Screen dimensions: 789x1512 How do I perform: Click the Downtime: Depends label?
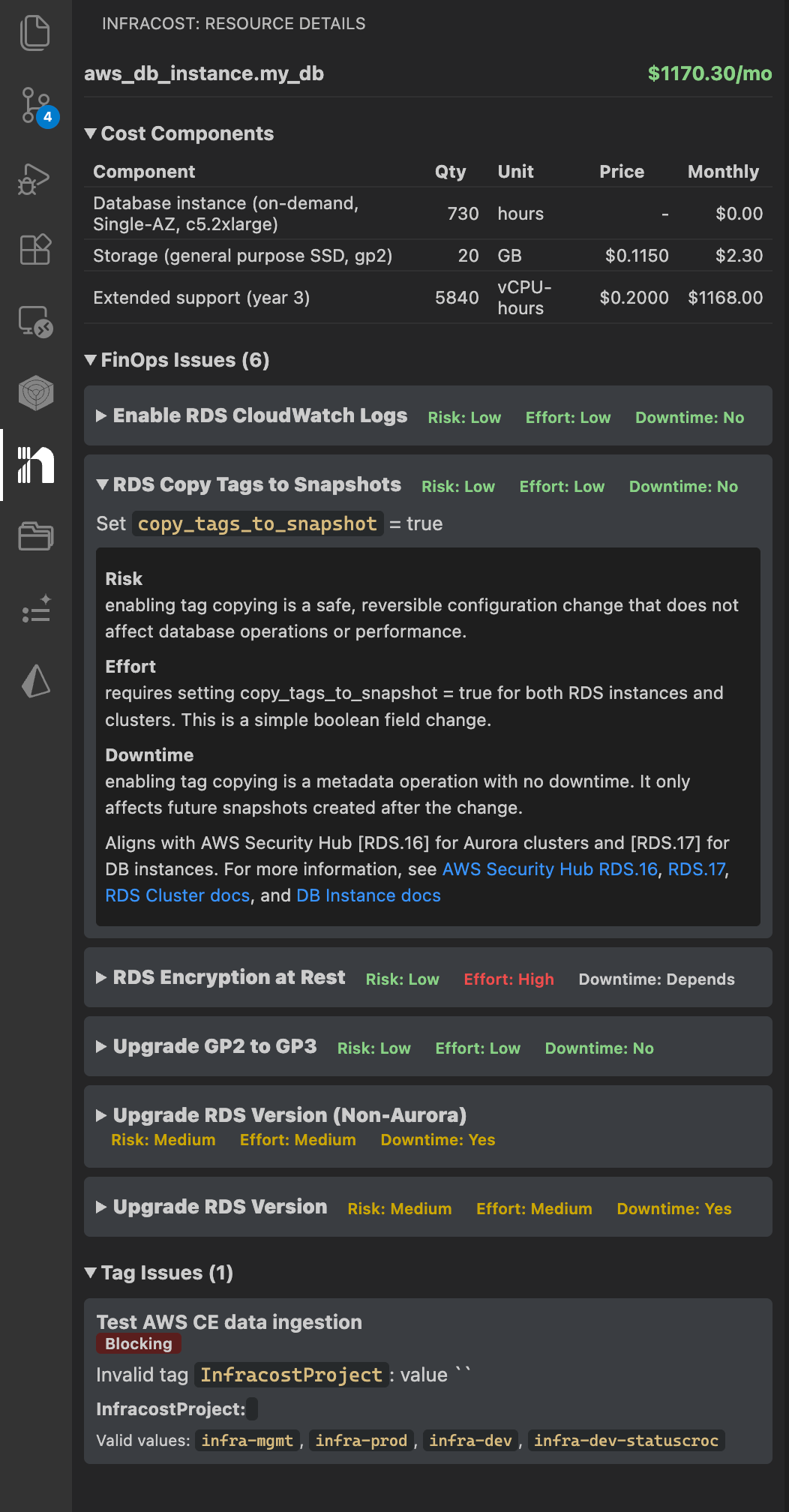tap(656, 979)
